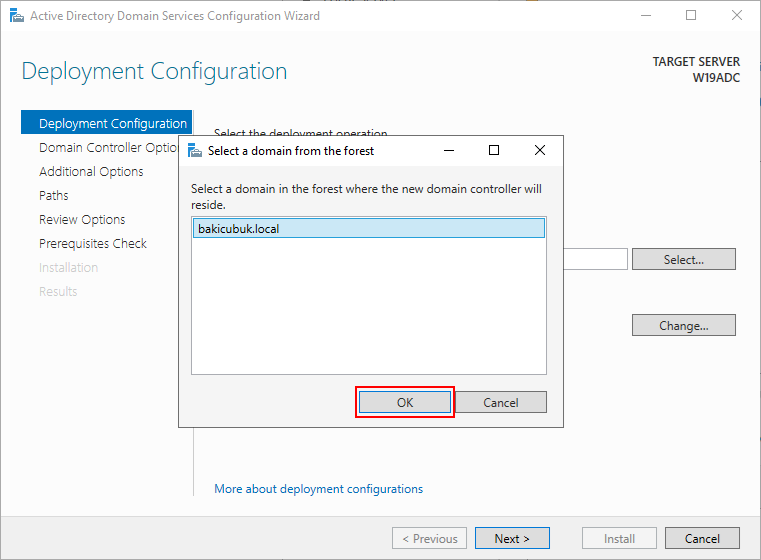
Task: Minimize the Select a domain dialog
Action: [x=449, y=150]
